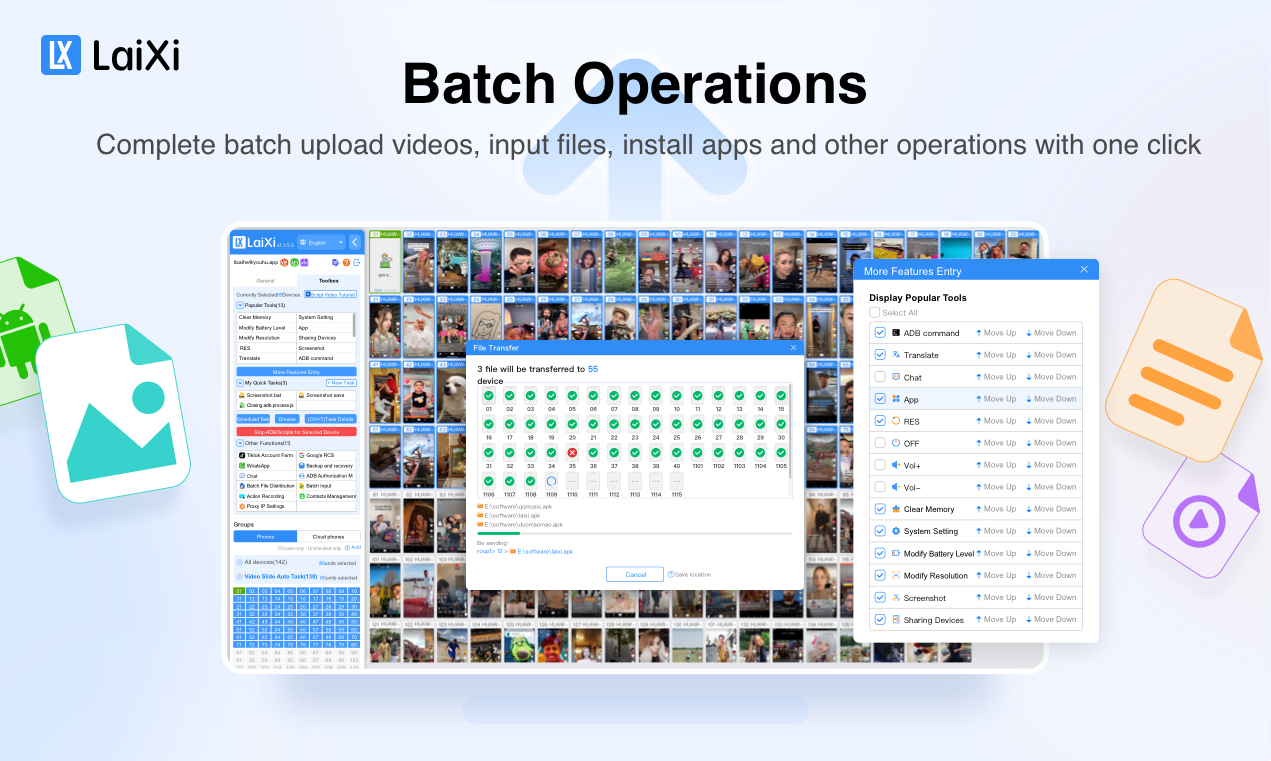Click the Sharing Devices icon
Image resolution: width=1271 pixels, height=761 pixels.
pyautogui.click(x=896, y=620)
